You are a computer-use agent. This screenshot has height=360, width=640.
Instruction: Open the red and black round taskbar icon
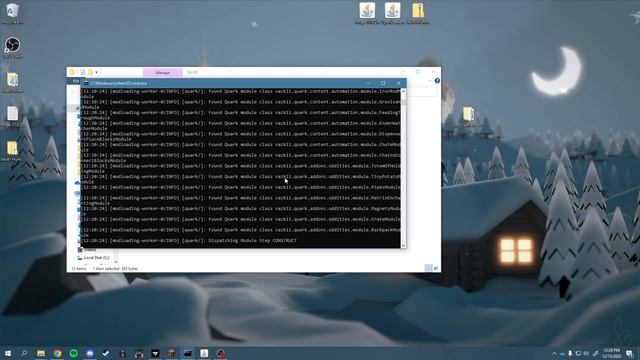point(221,353)
